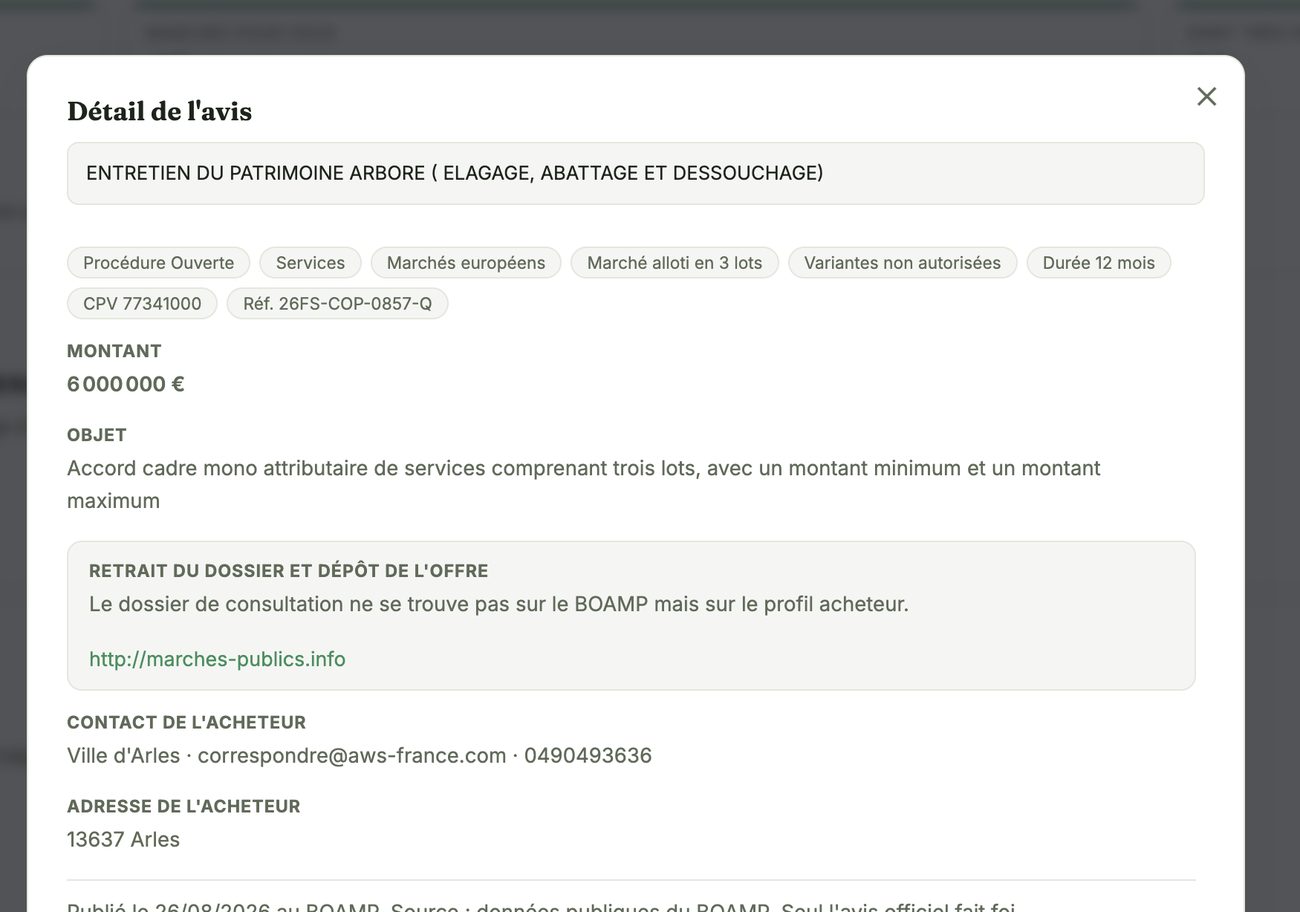The image size is (1300, 912).
Task: Click the Services tag
Action: pos(310,263)
